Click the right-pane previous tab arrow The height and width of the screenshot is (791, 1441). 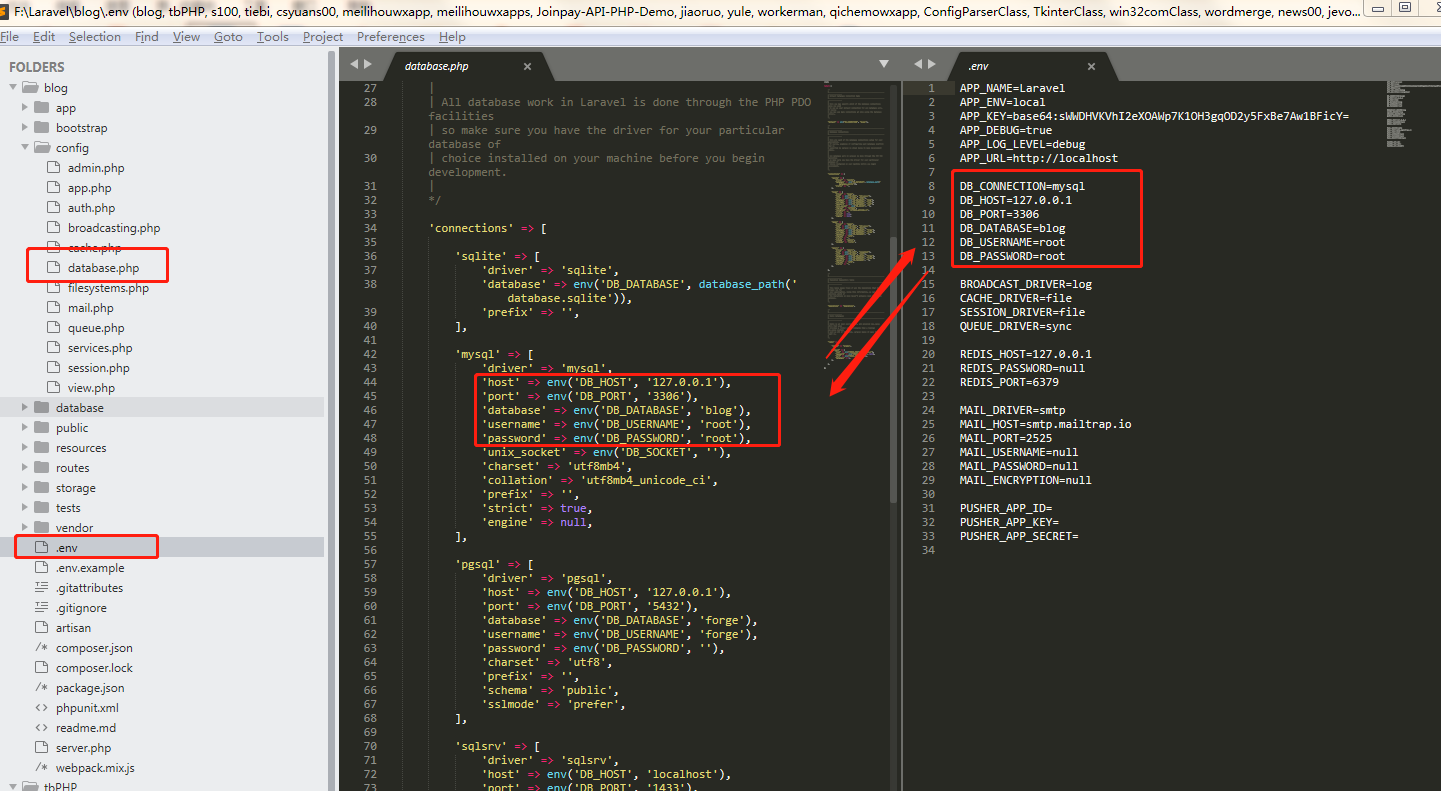point(918,64)
